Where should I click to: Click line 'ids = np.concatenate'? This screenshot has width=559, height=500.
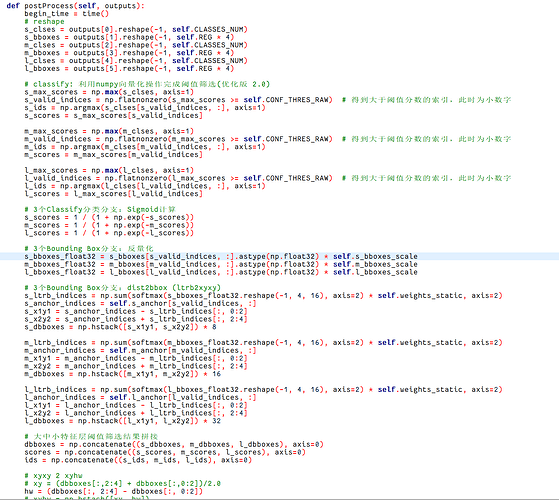pos(138,460)
